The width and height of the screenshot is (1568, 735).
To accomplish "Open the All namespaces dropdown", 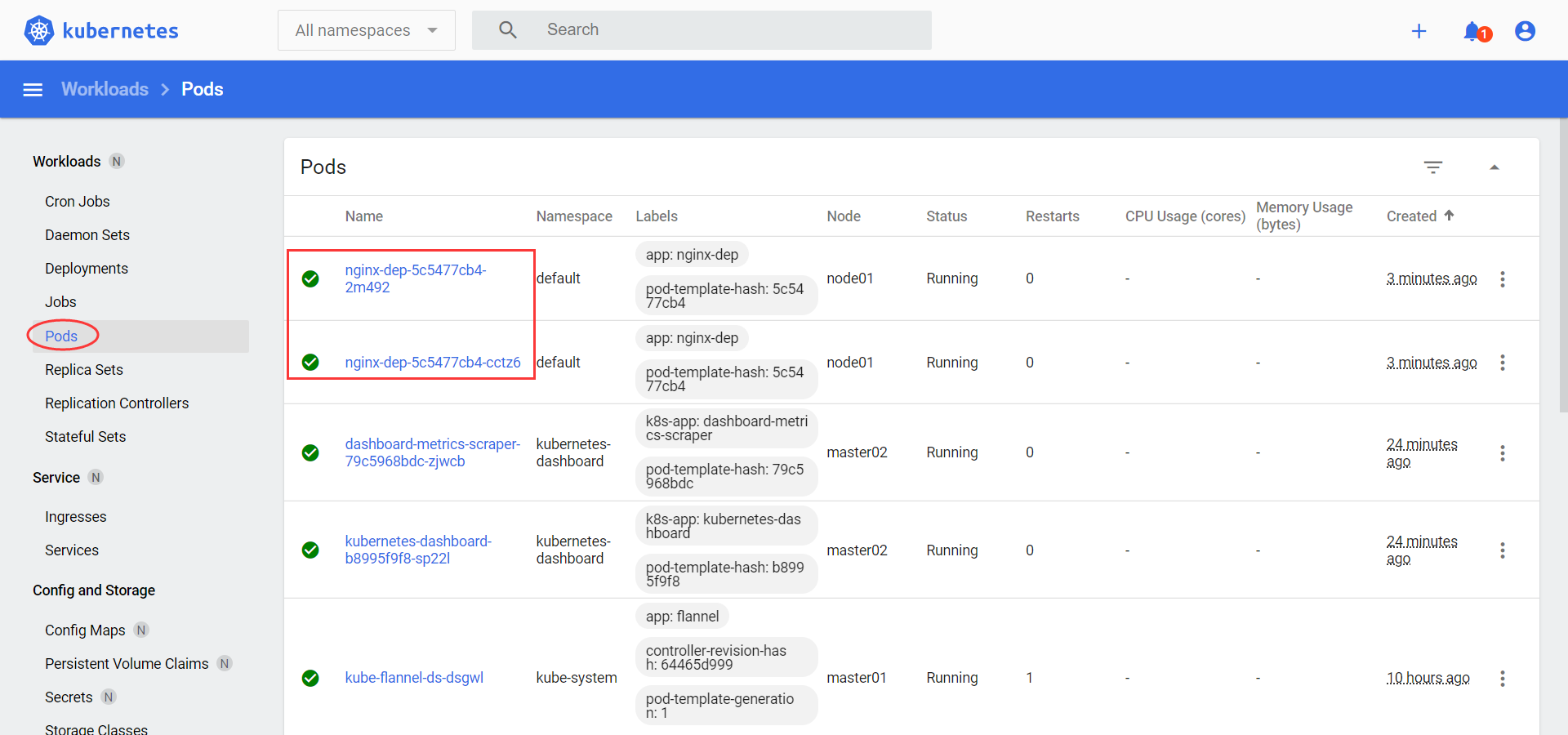I will pos(366,30).
